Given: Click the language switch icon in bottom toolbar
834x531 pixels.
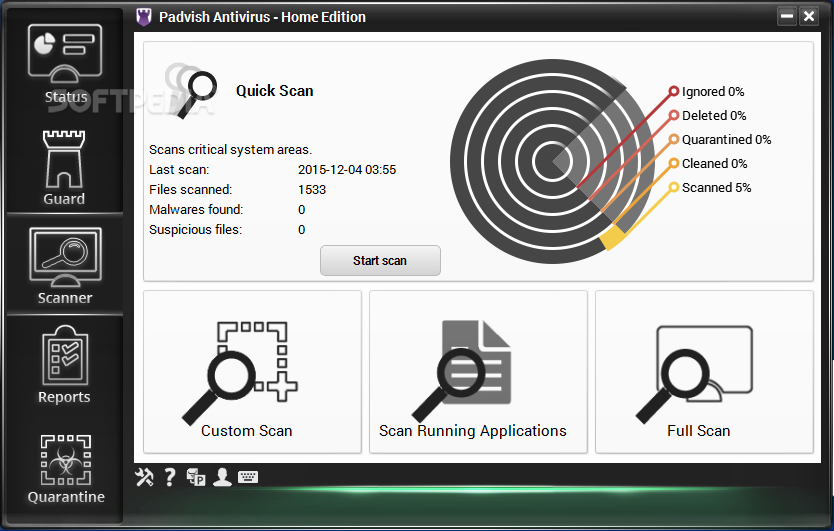Looking at the screenshot, I should 196,477.
